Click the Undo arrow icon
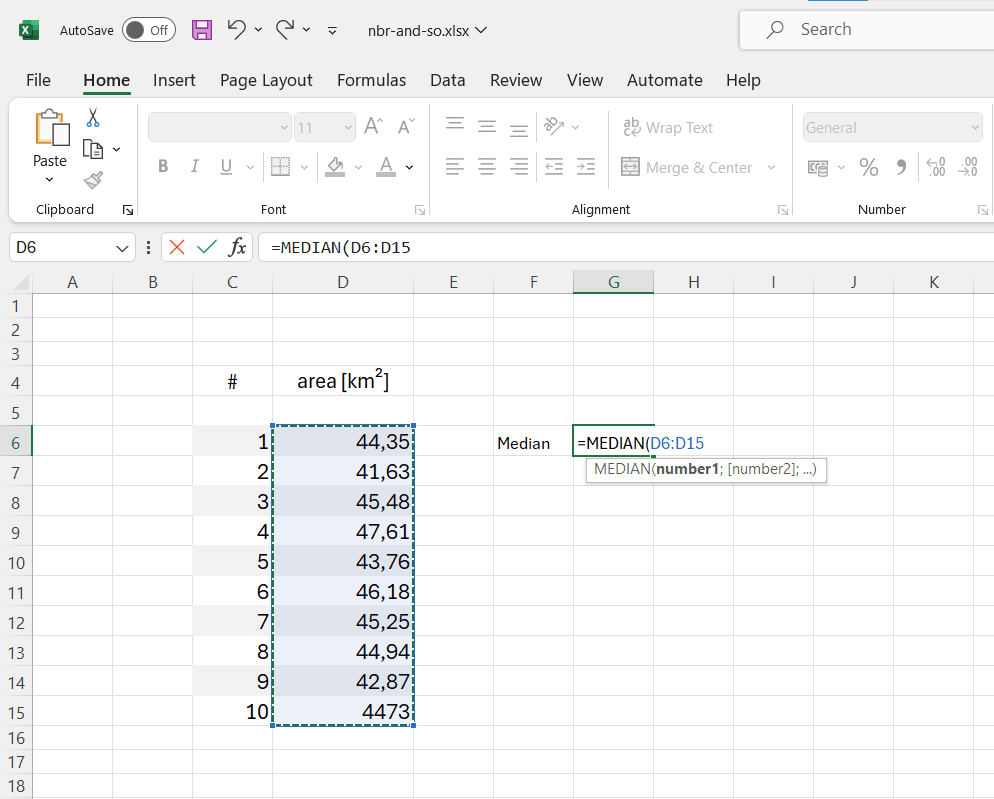 coord(236,30)
